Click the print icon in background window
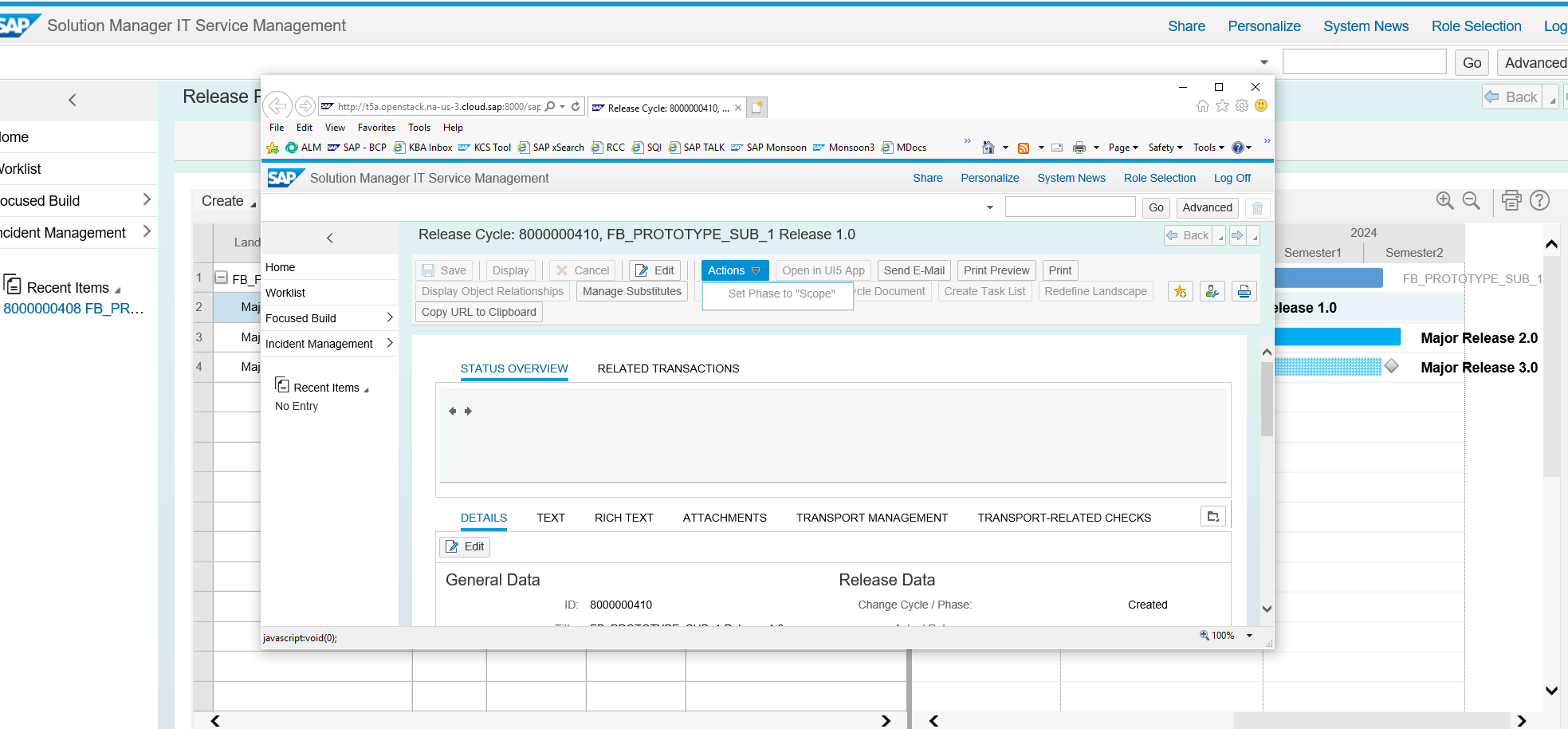This screenshot has width=1568, height=729. [1511, 200]
